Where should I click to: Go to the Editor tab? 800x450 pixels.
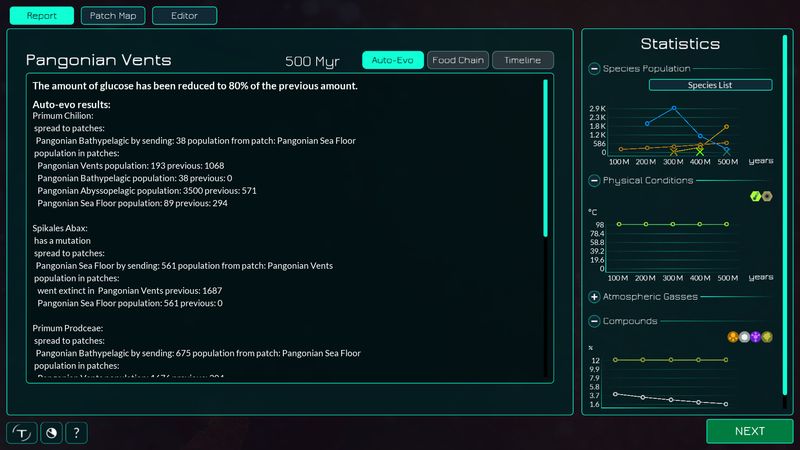[184, 16]
